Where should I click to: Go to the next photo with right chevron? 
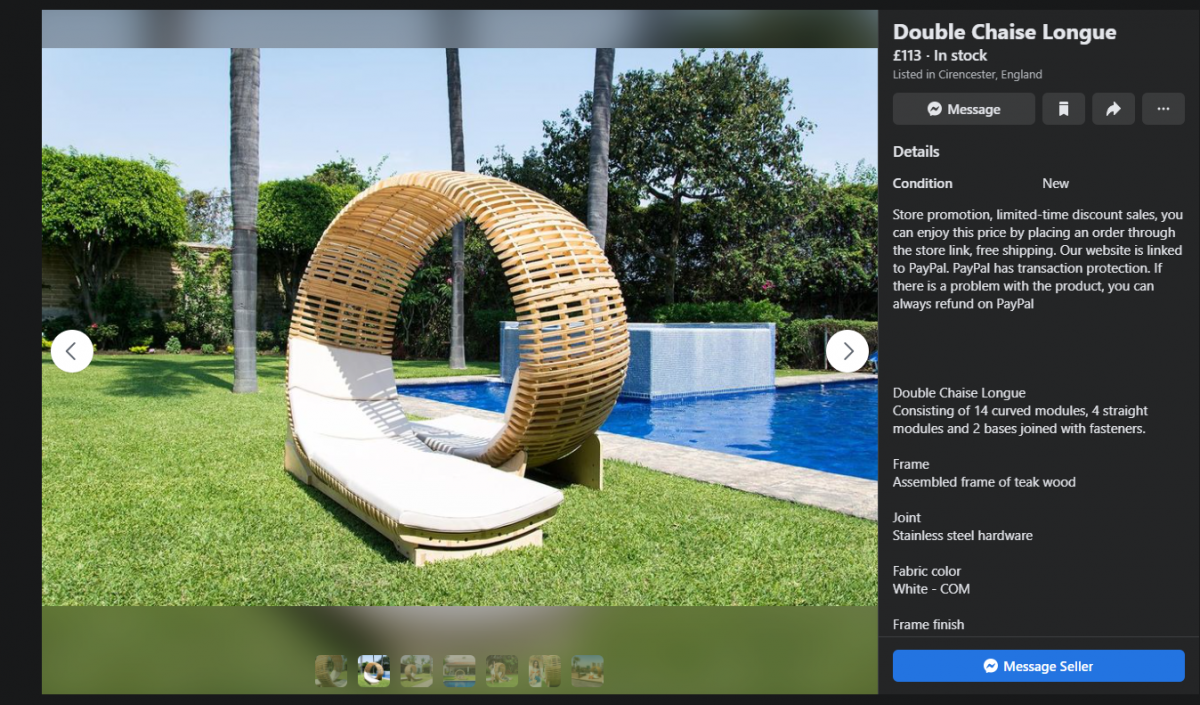coord(847,351)
